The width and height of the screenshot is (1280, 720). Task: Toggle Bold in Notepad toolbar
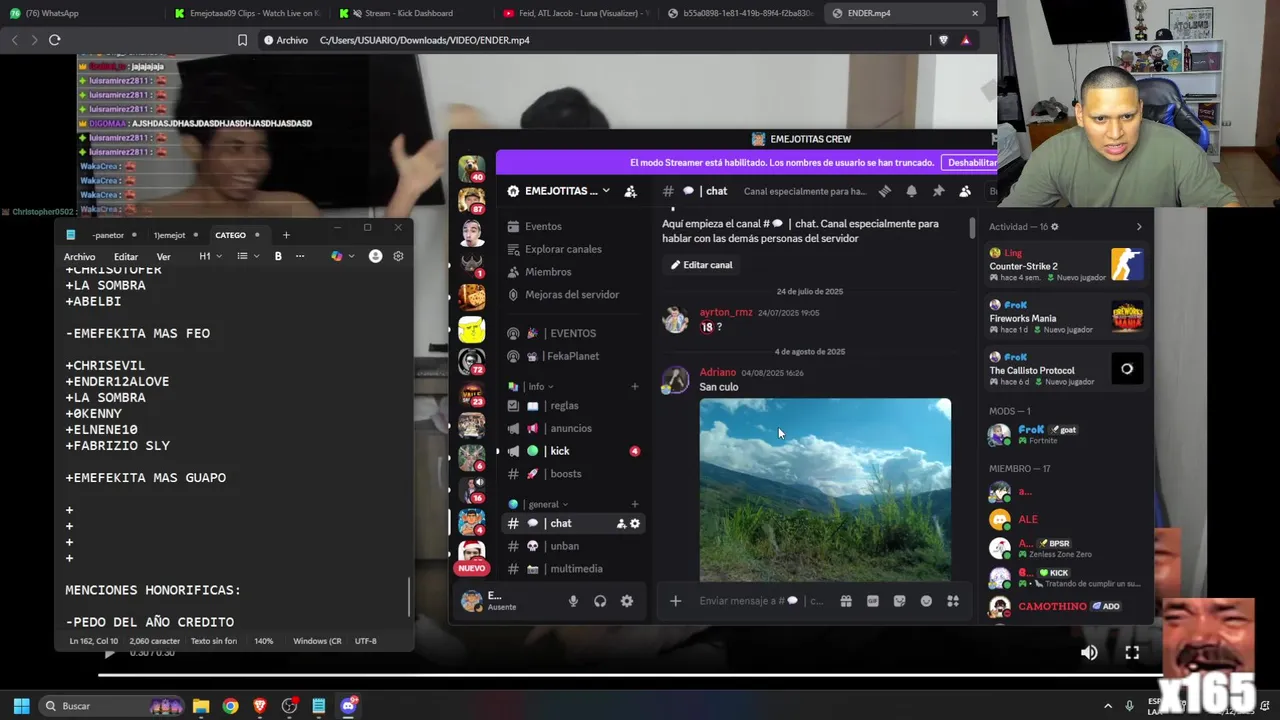(x=278, y=256)
